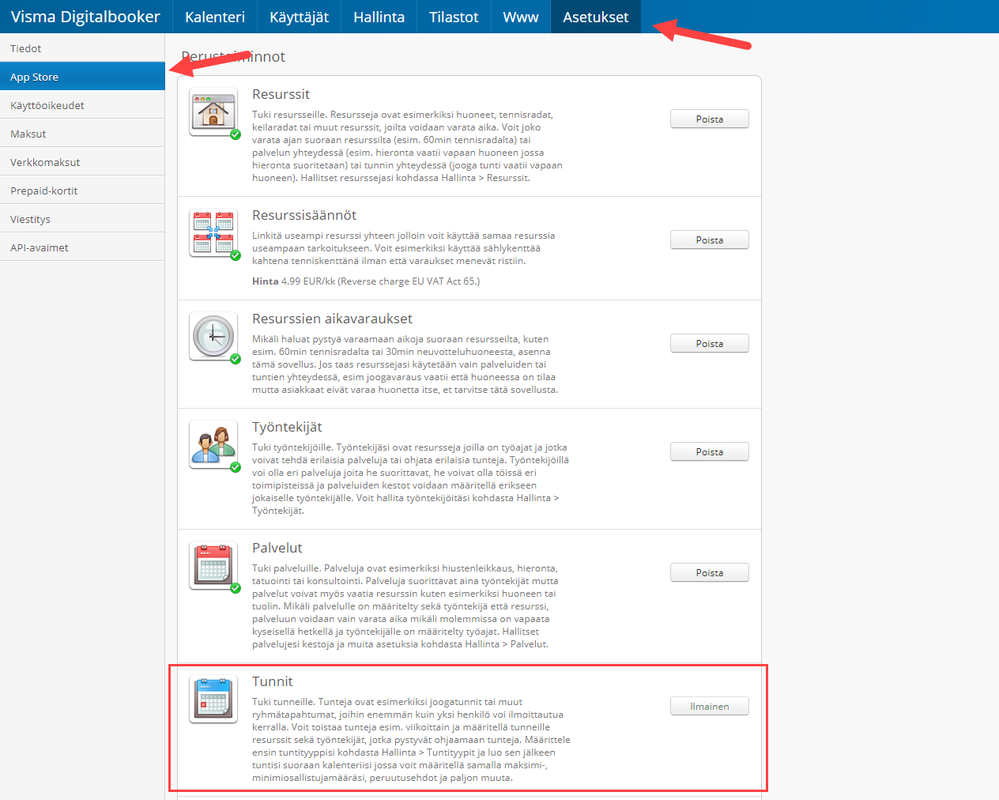This screenshot has width=999, height=800.
Task: Click the Työntekijät people icon
Action: click(x=213, y=445)
